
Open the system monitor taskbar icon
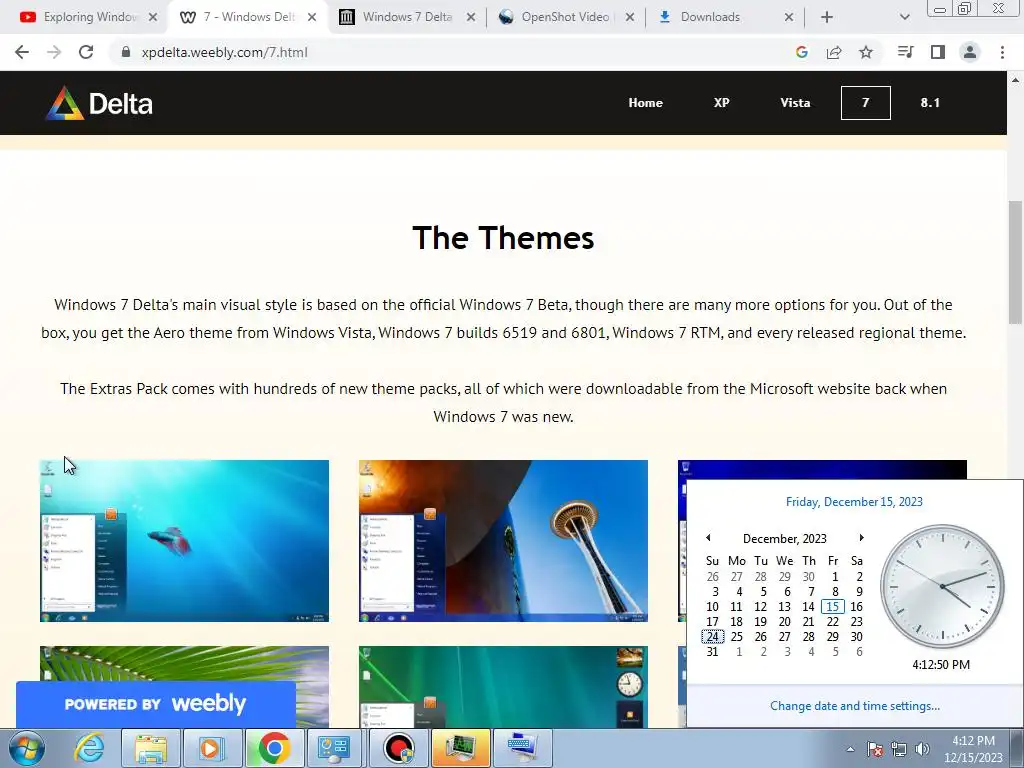pyautogui.click(x=460, y=748)
